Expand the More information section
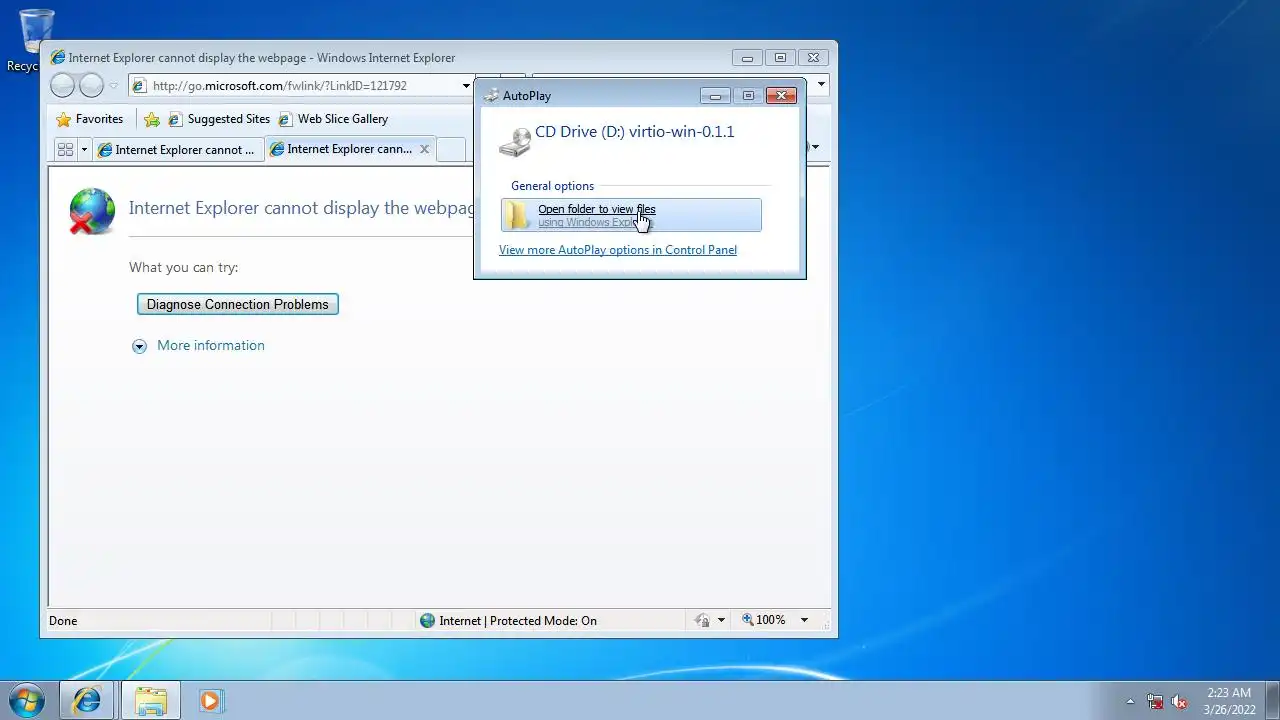Viewport: 1280px width, 720px height. (x=200, y=345)
